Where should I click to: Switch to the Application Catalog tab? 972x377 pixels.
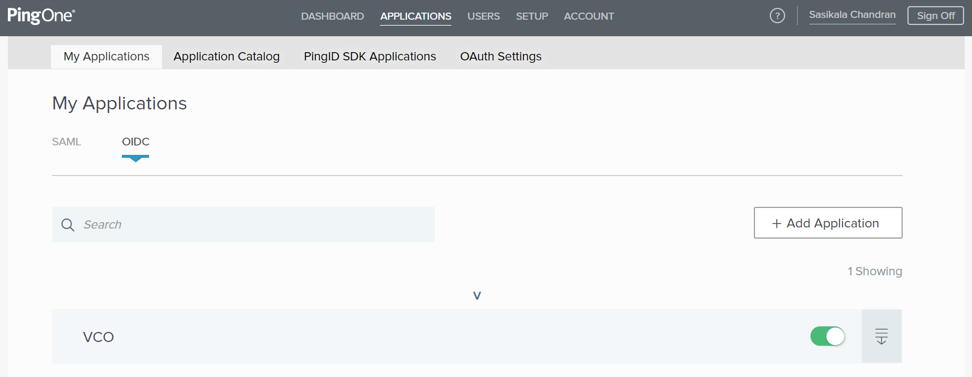(226, 56)
